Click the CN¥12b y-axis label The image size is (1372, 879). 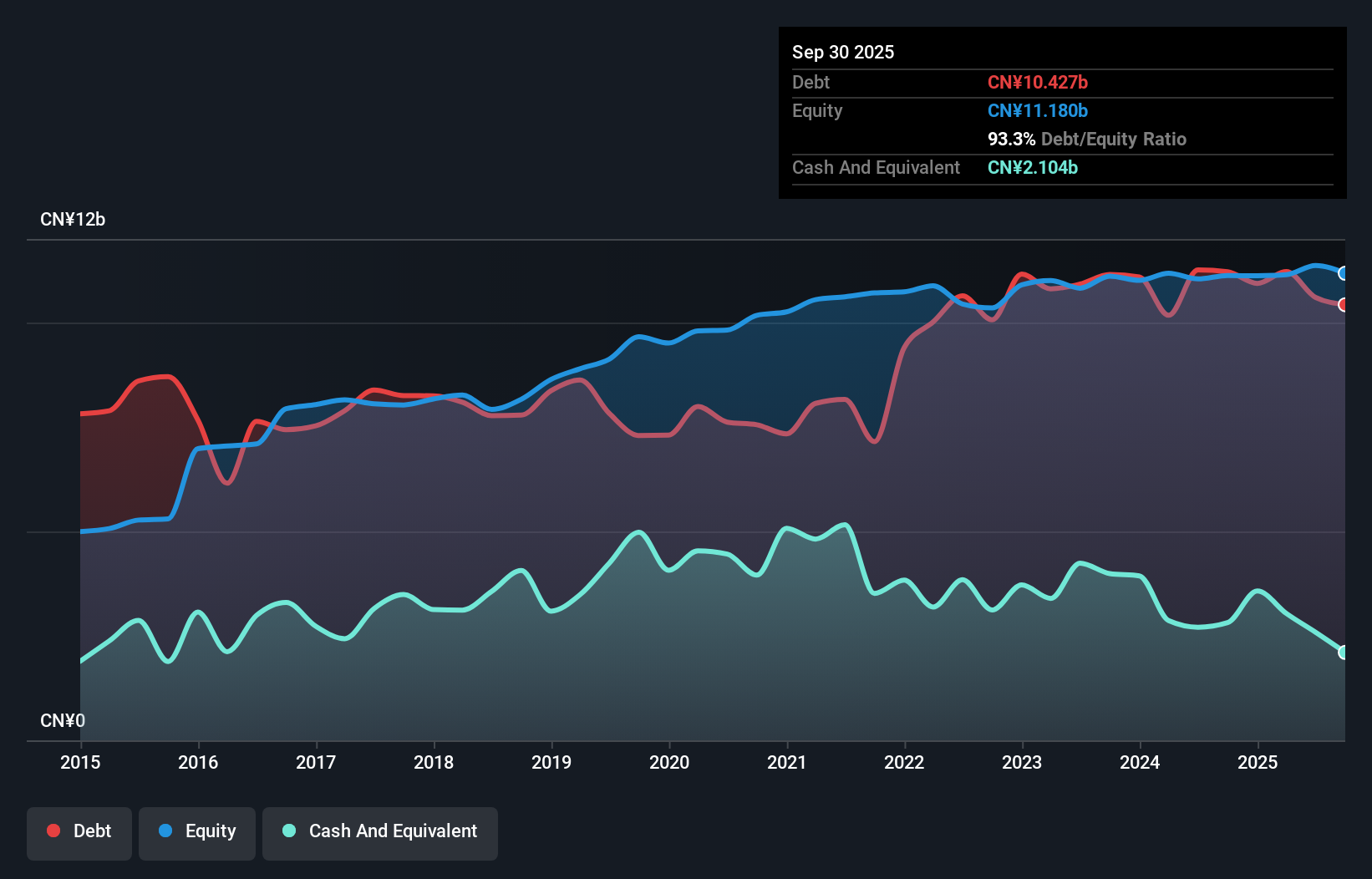(73, 220)
